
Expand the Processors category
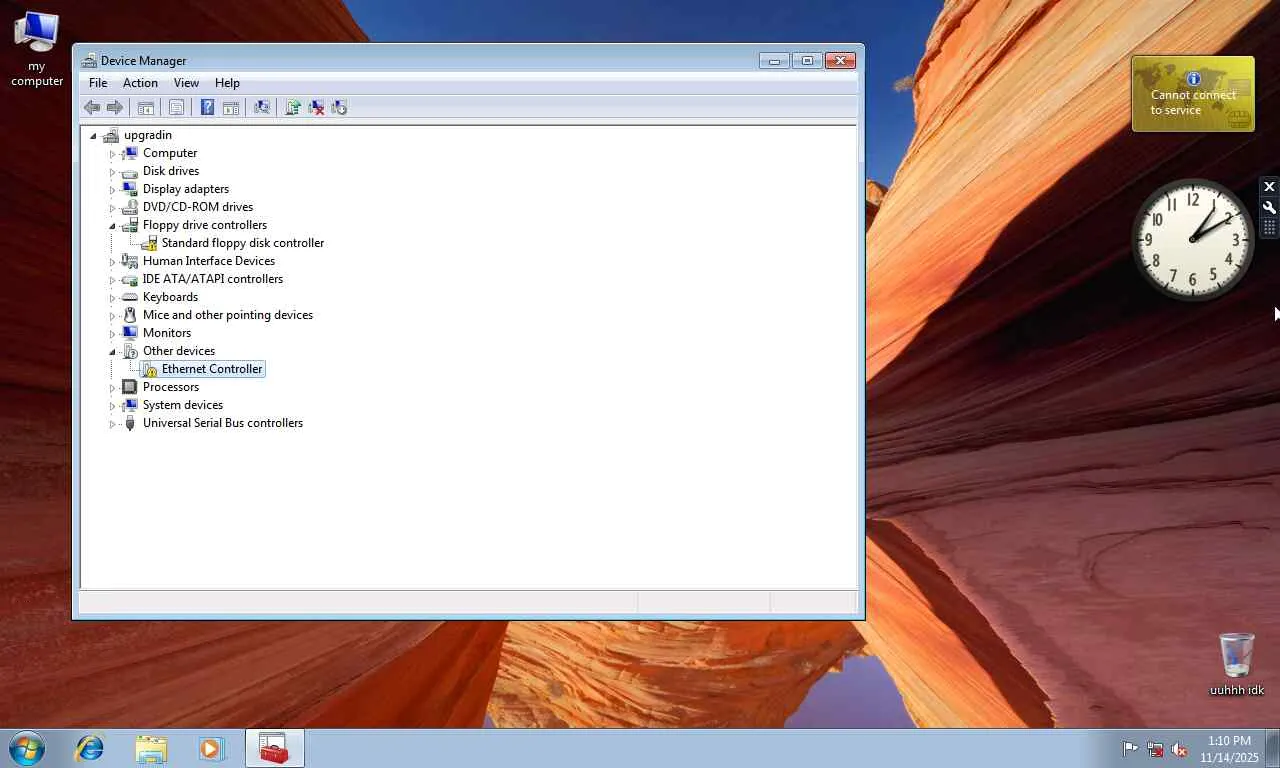[x=113, y=388]
